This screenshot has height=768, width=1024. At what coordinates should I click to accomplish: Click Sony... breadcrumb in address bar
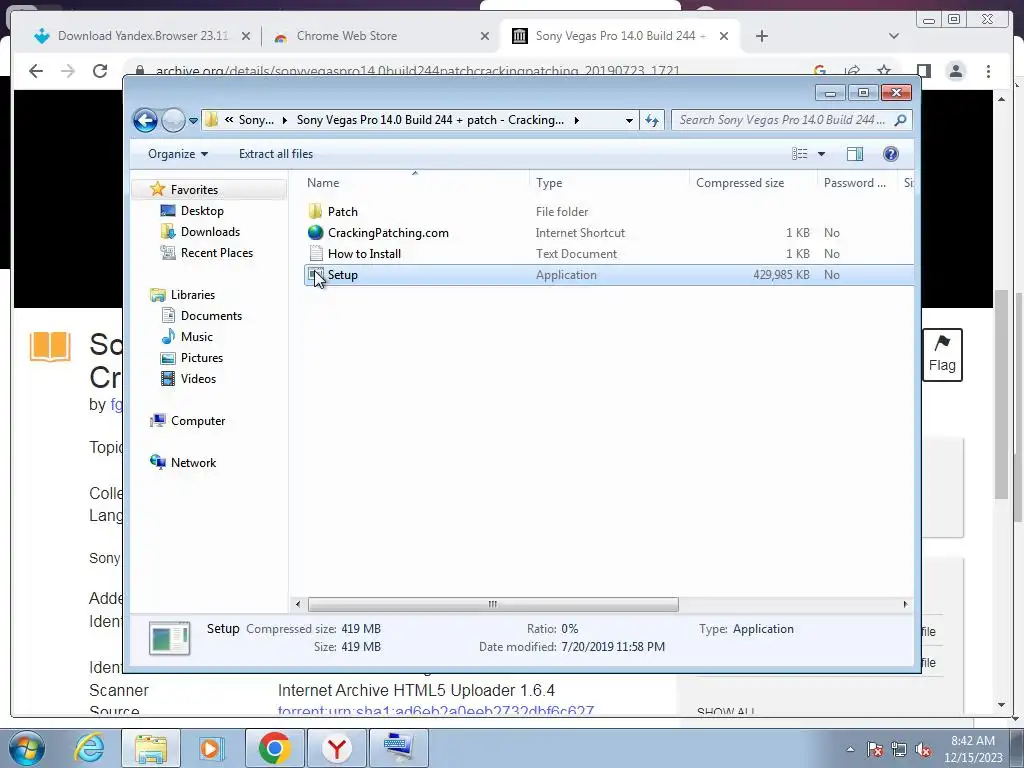tap(256, 120)
